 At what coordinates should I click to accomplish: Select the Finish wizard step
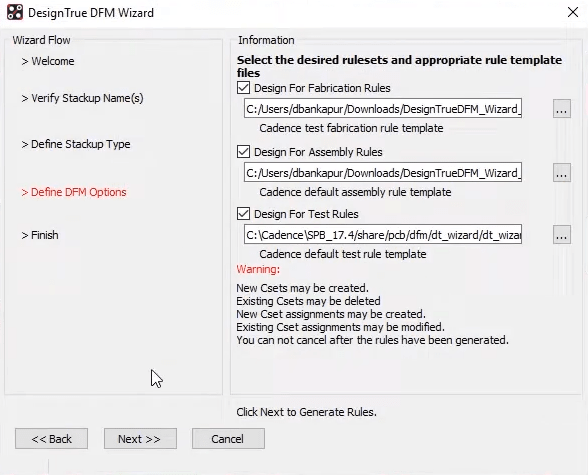click(x=40, y=235)
